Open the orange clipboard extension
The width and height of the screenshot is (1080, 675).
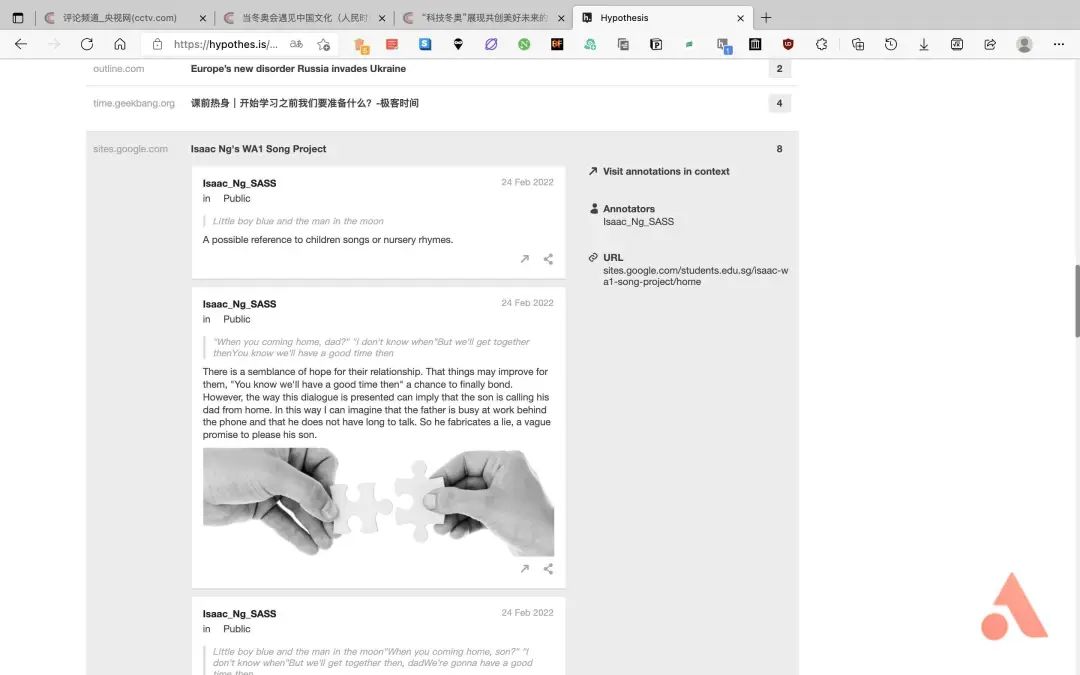362,45
